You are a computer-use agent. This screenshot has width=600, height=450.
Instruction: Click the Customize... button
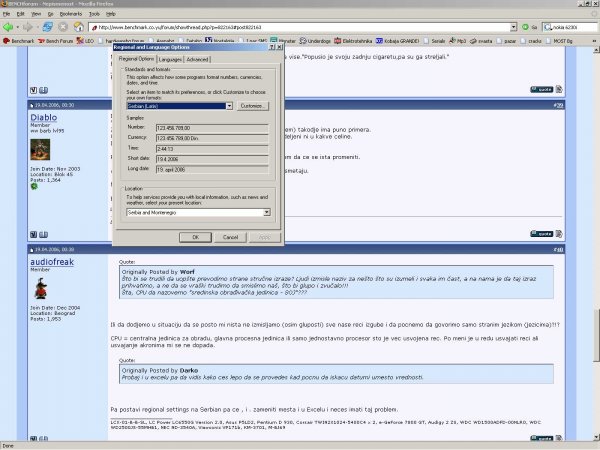tap(253, 106)
